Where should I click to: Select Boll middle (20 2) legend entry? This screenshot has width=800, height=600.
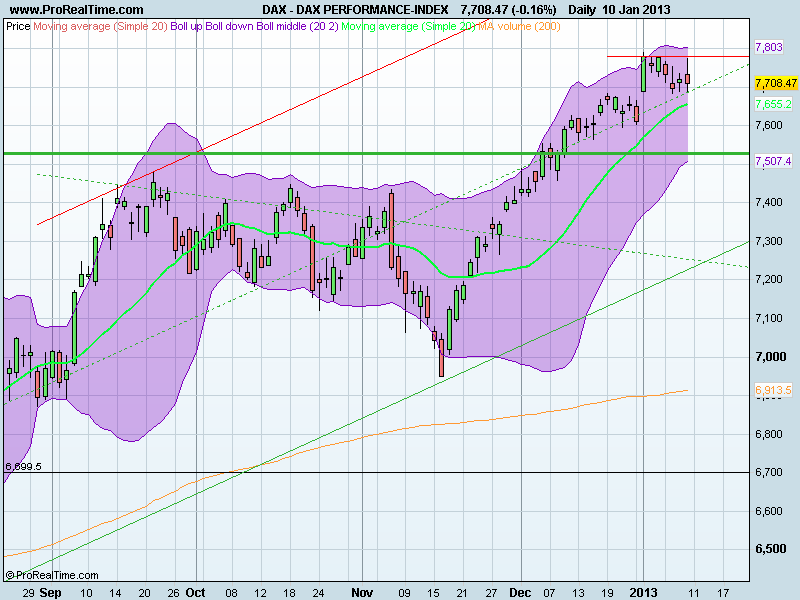point(297,26)
